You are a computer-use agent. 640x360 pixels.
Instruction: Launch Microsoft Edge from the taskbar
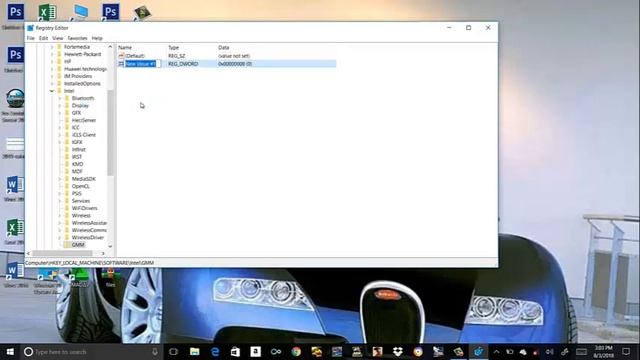[215, 351]
